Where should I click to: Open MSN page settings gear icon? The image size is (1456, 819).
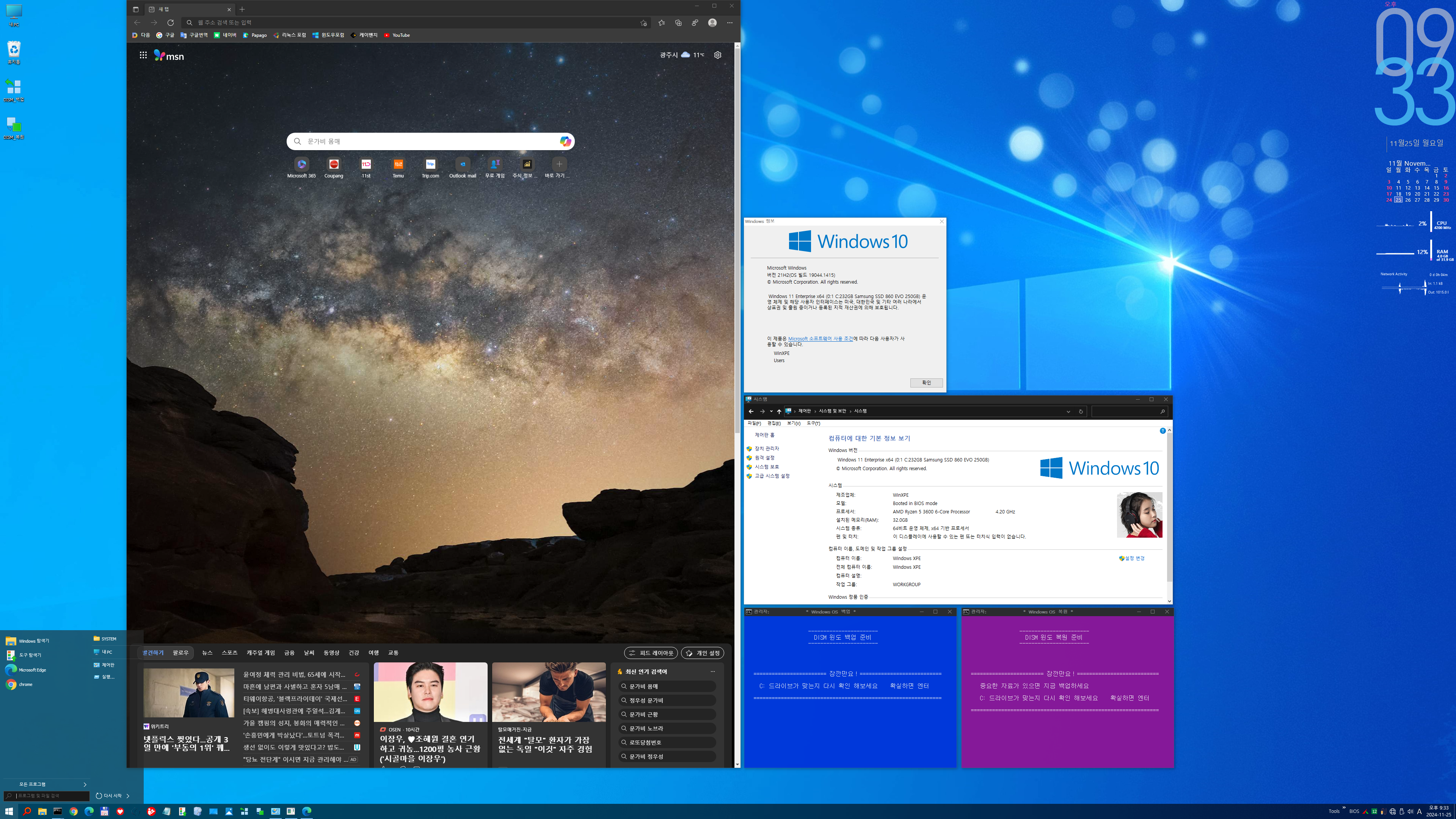(717, 55)
